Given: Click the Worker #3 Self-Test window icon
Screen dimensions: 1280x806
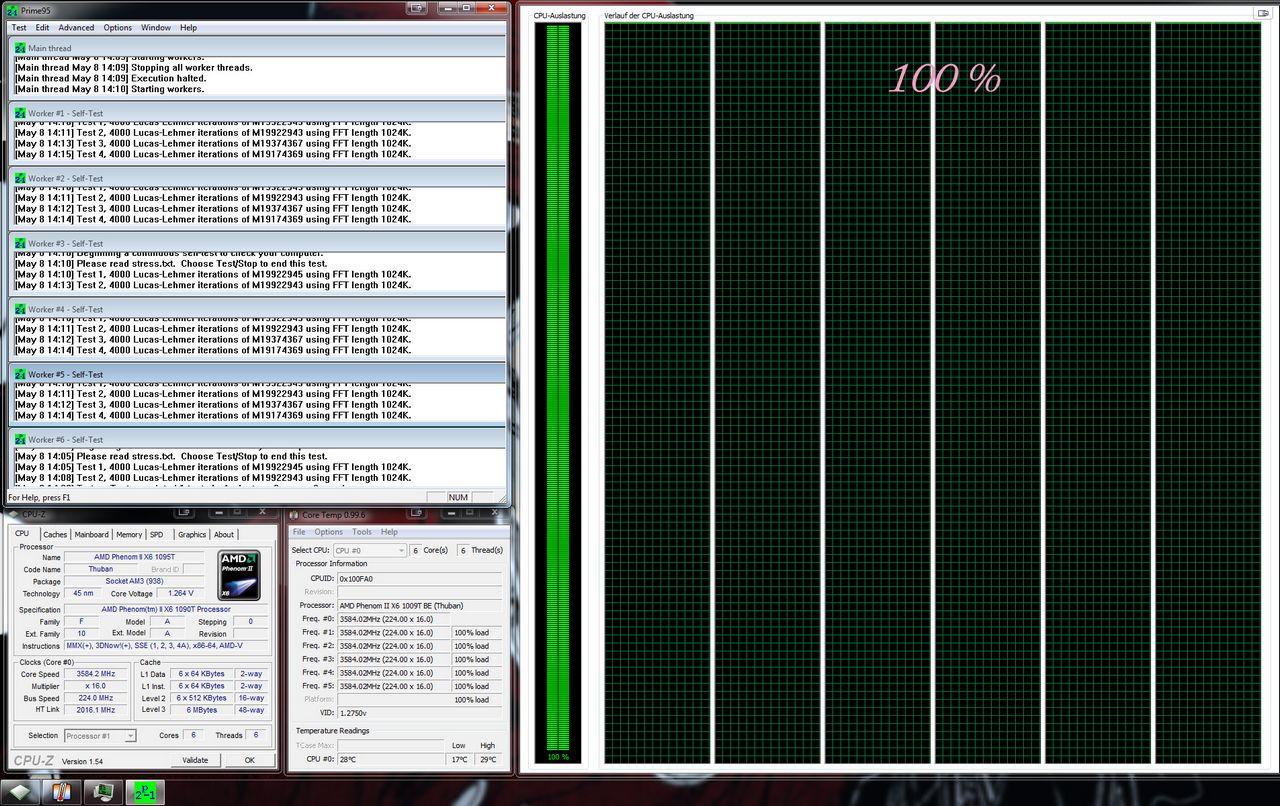Looking at the screenshot, I should click(x=20, y=244).
